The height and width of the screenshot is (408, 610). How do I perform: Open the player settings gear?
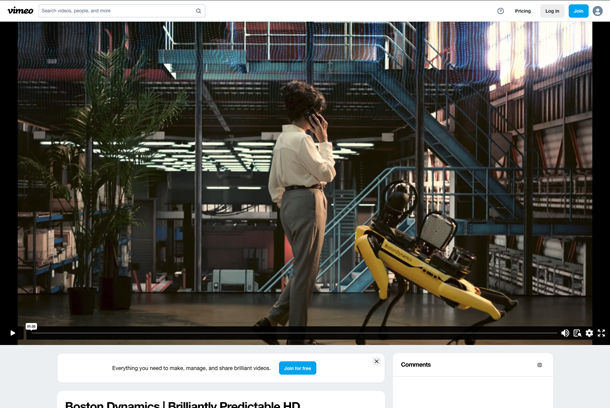point(589,333)
